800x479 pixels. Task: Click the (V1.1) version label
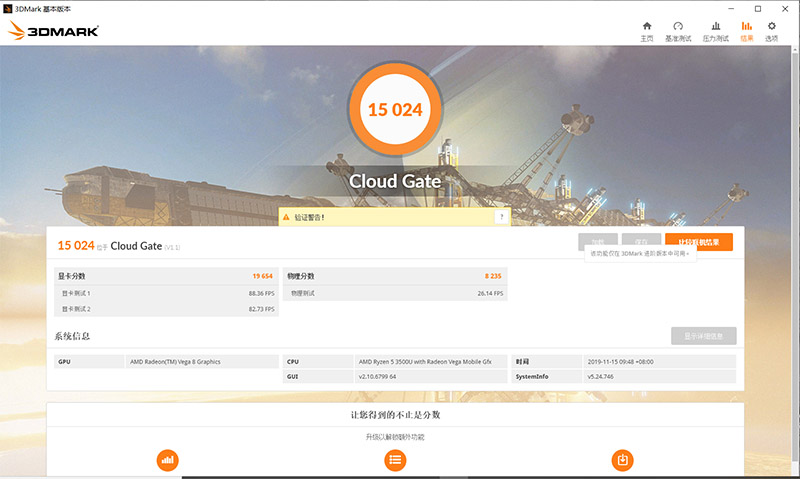point(172,247)
